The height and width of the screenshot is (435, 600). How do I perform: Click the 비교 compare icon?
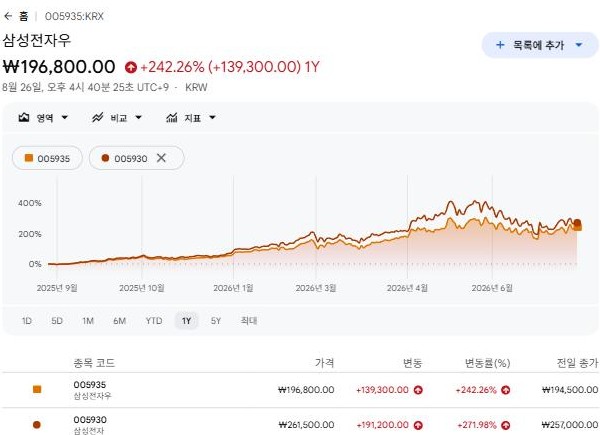(x=98, y=117)
